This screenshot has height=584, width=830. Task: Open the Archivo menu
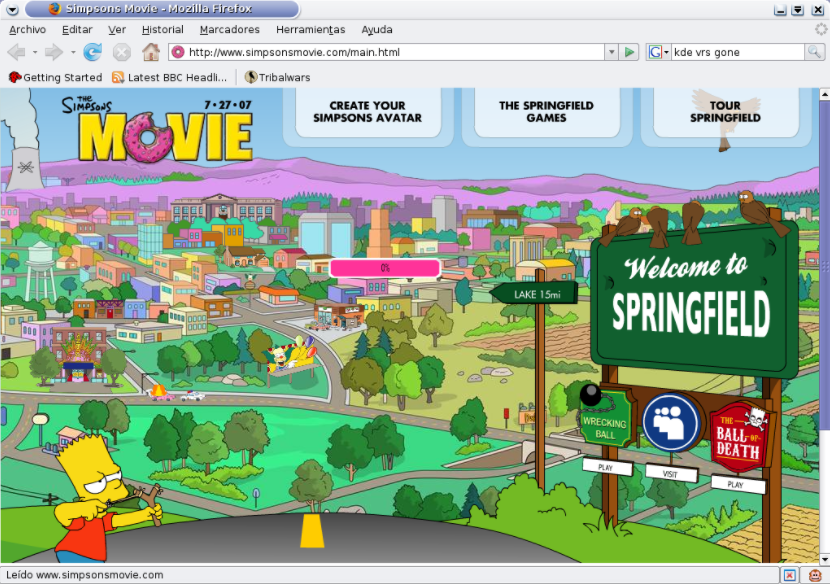28,30
